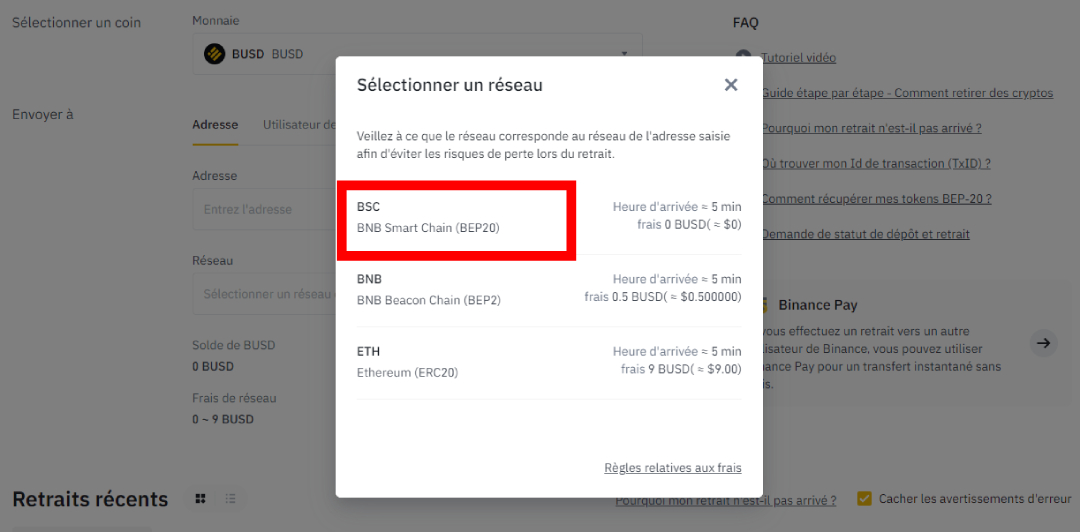
Task: Open Demande de statut de dépôt link
Action: 865,234
